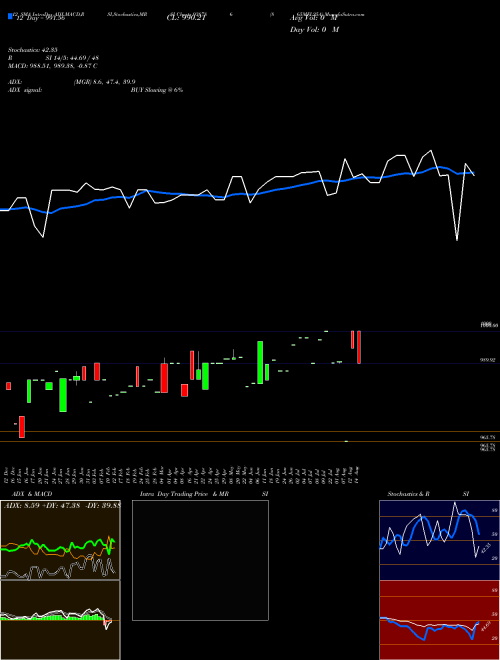Screen dimensions: 500x660
Task: Click the 'ADX signal:' label
Action: point(25,90)
